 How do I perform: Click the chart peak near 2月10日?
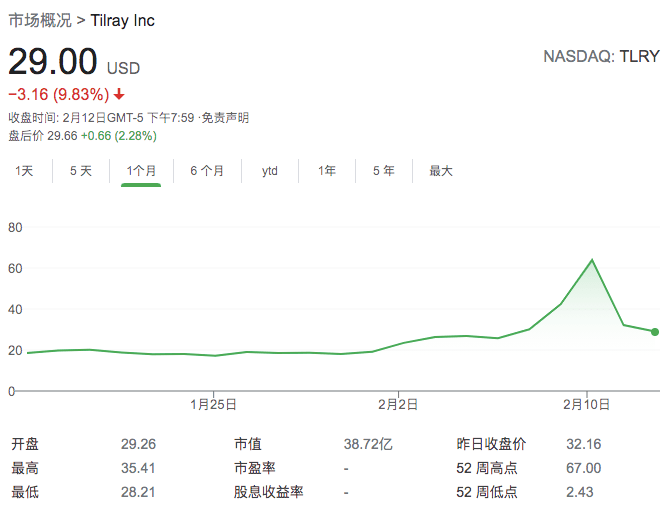tap(593, 260)
